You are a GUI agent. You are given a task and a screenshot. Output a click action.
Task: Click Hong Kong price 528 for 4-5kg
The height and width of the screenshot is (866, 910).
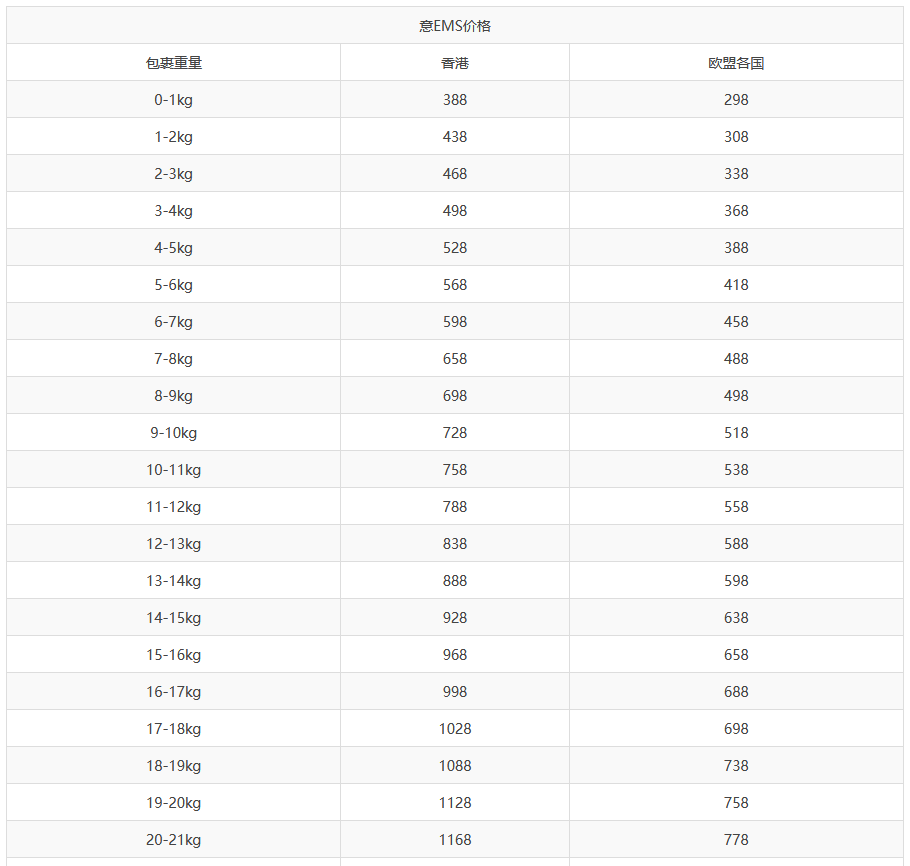coord(455,248)
